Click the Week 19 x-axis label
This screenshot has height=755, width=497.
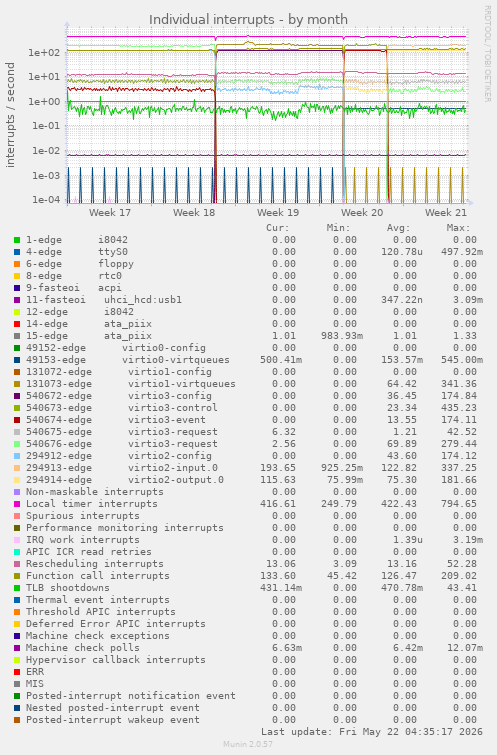tap(278, 212)
